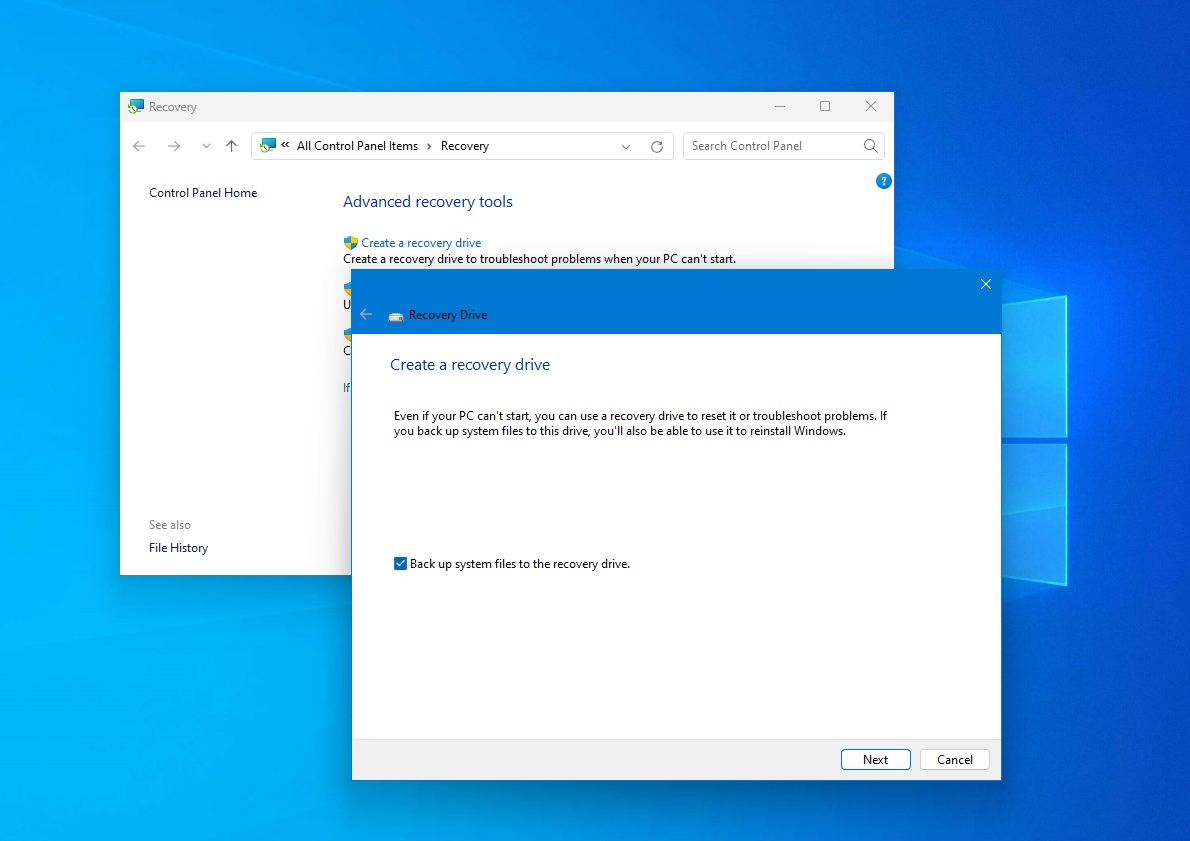Cancel the Create a recovery drive wizard

[x=954, y=759]
